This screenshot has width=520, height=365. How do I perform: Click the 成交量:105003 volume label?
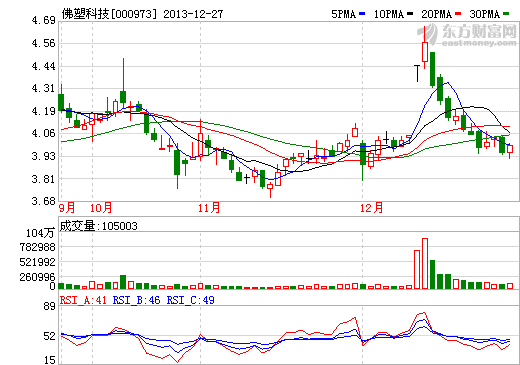pos(98,226)
